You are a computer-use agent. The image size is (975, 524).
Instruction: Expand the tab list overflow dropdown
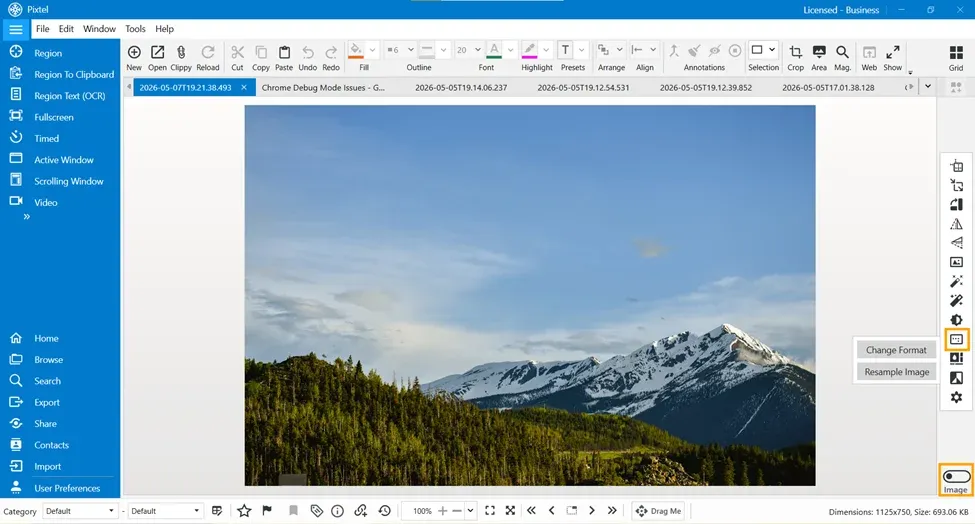[928, 87]
